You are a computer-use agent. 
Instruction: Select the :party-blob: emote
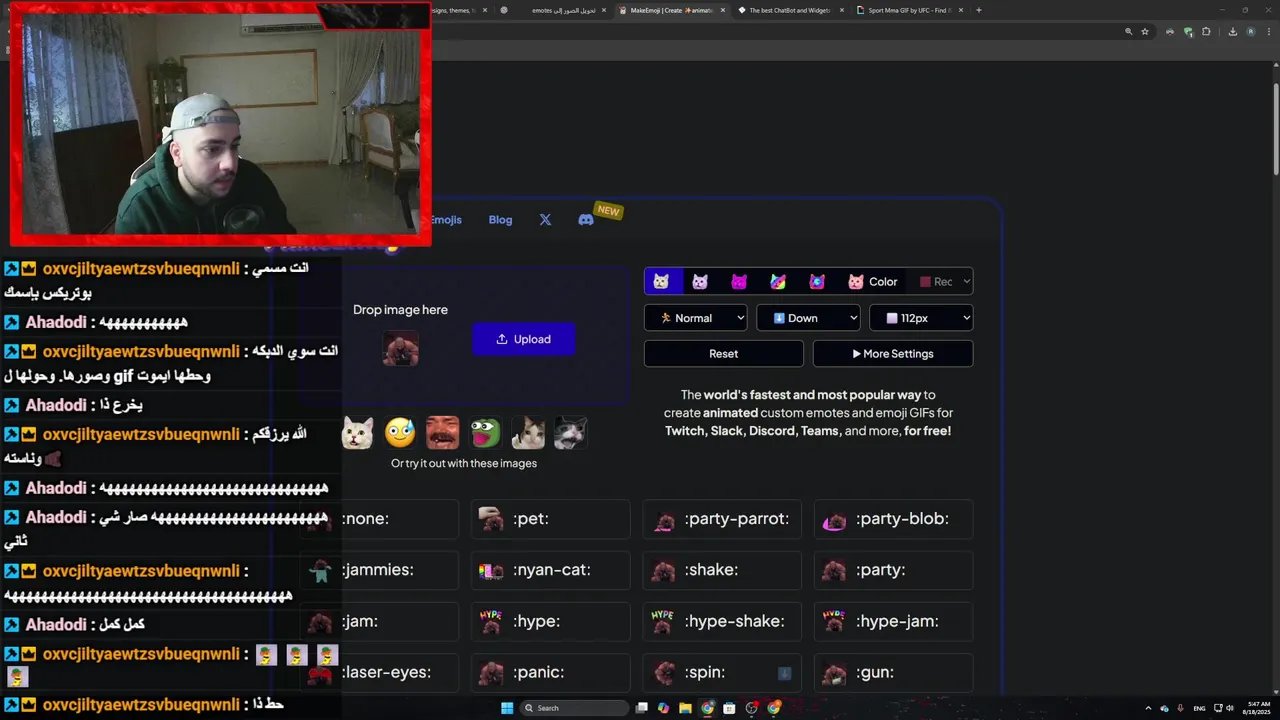[x=893, y=519]
